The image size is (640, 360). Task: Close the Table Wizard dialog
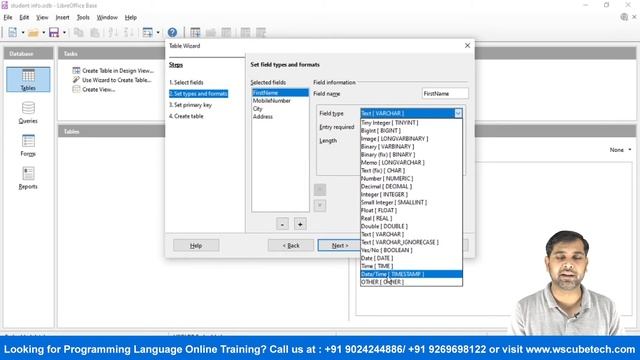tap(467, 46)
